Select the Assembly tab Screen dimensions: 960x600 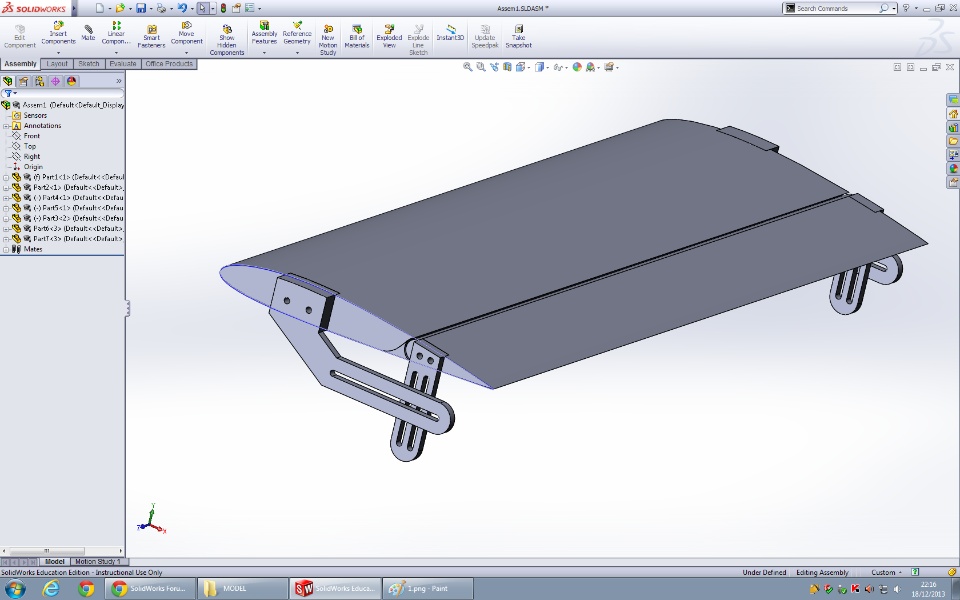pos(20,64)
